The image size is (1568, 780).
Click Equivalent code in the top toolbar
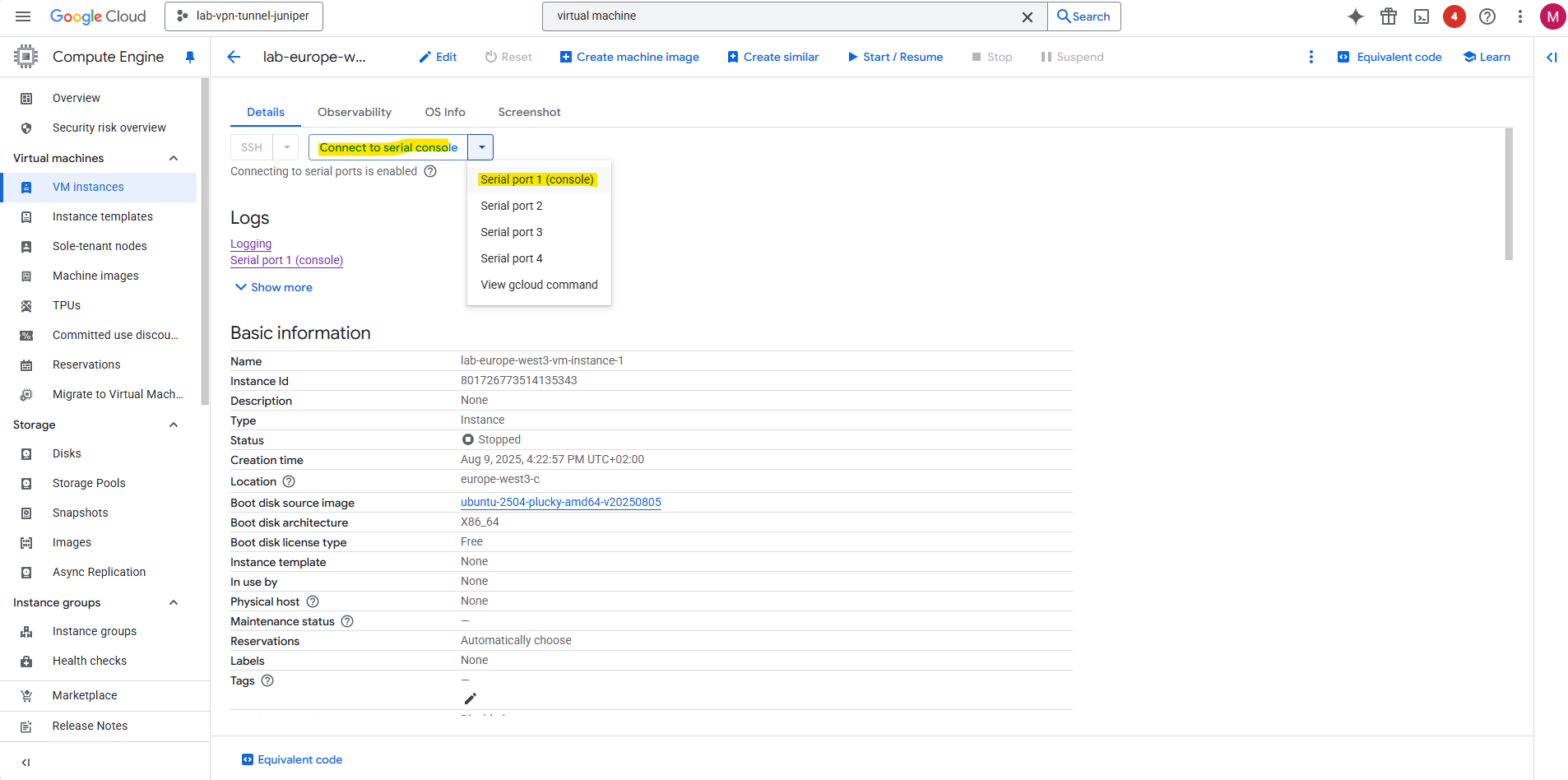[x=1389, y=57]
